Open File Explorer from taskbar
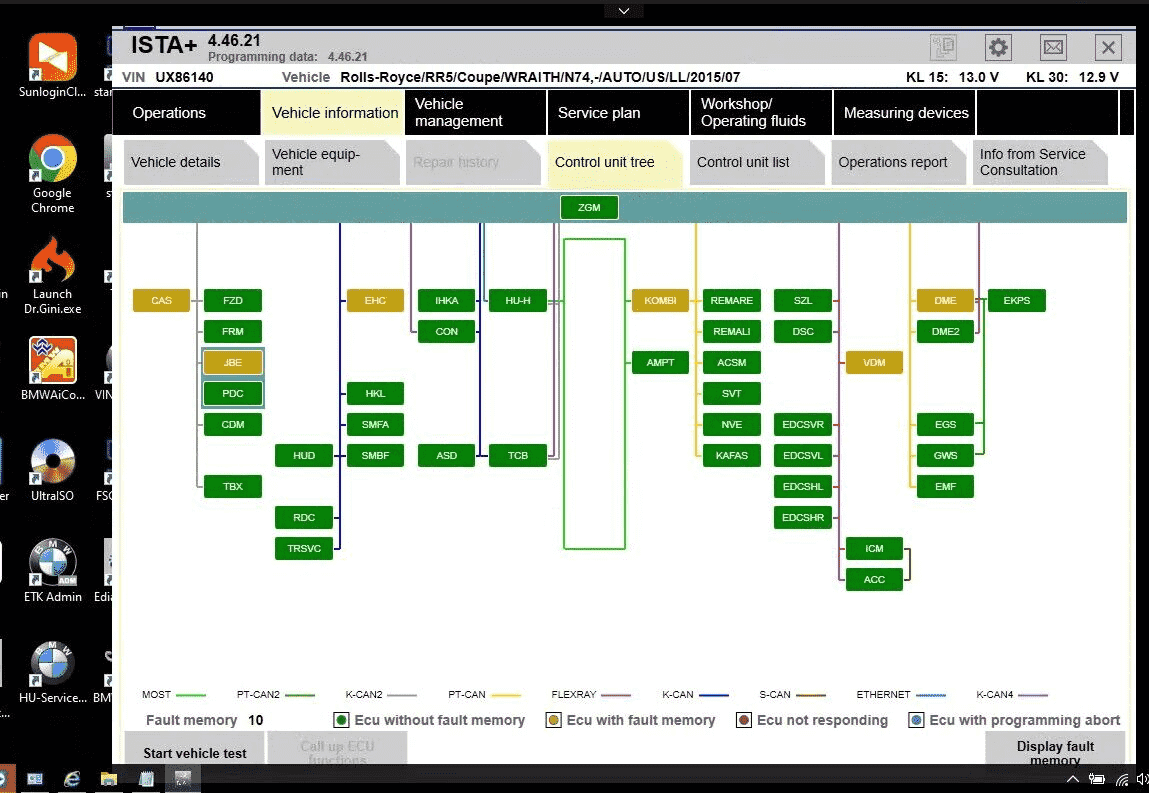The height and width of the screenshot is (793, 1149). (x=108, y=778)
